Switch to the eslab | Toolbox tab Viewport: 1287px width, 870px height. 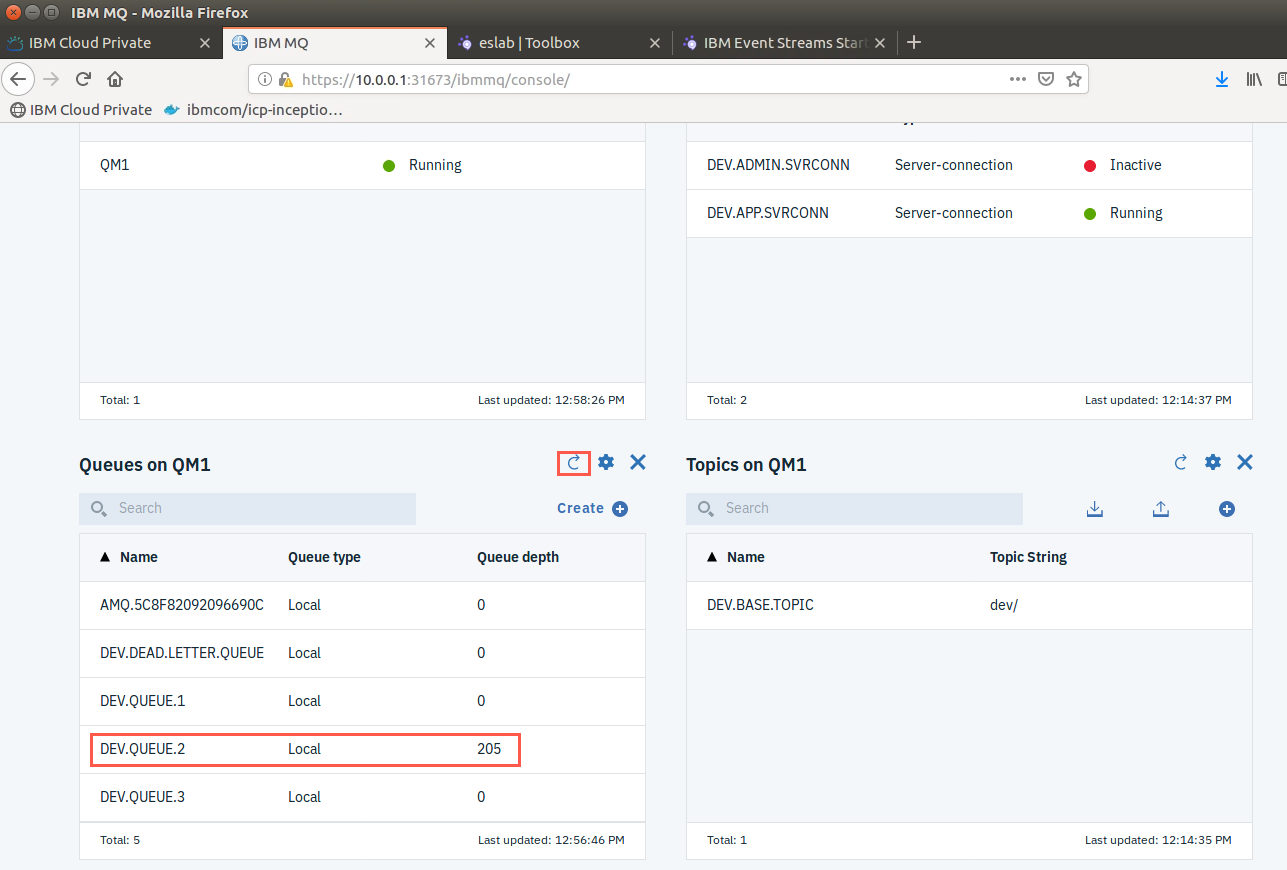point(559,43)
